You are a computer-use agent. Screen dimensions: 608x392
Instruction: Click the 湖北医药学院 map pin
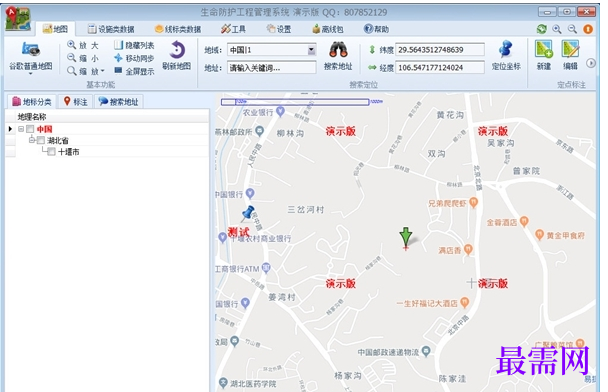coord(223,383)
